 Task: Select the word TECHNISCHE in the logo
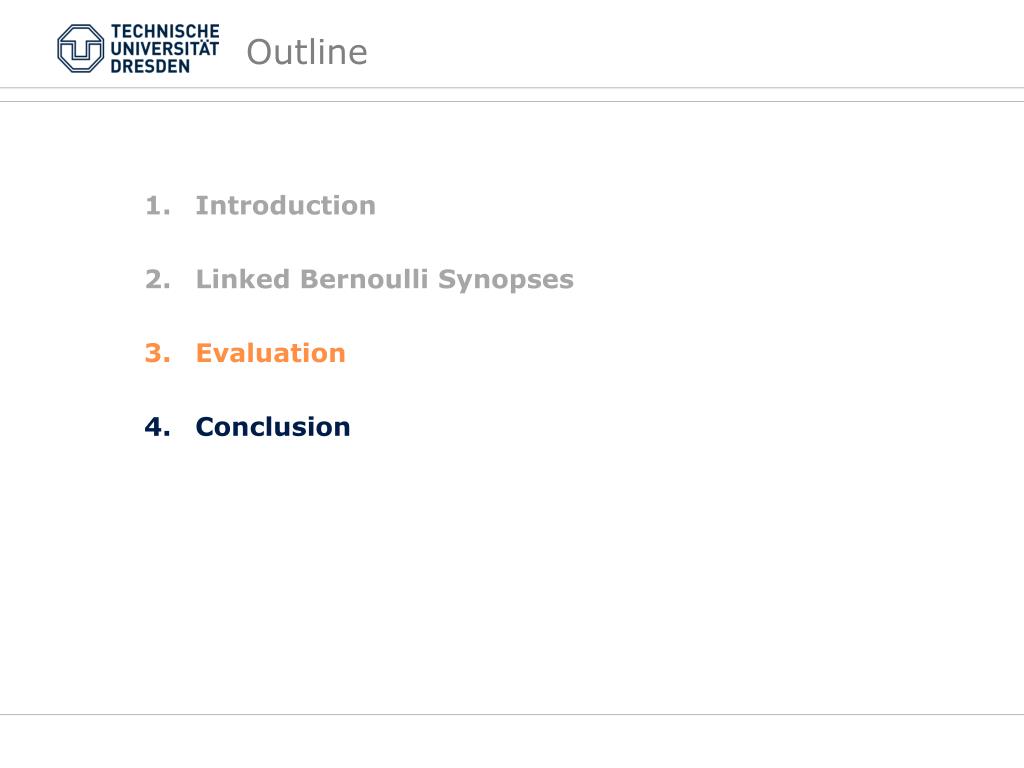[x=165, y=31]
